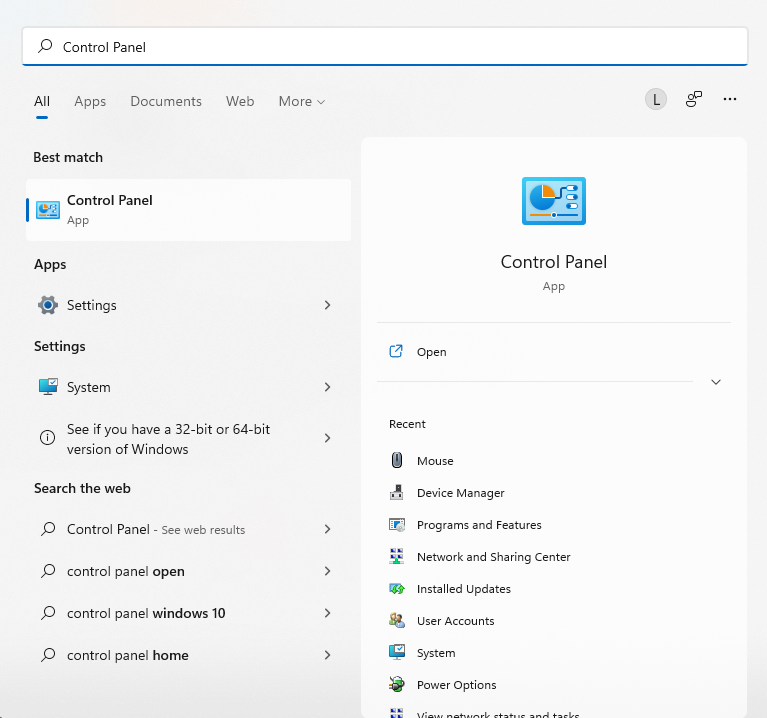Click the Programs and Features icon

pos(397,525)
